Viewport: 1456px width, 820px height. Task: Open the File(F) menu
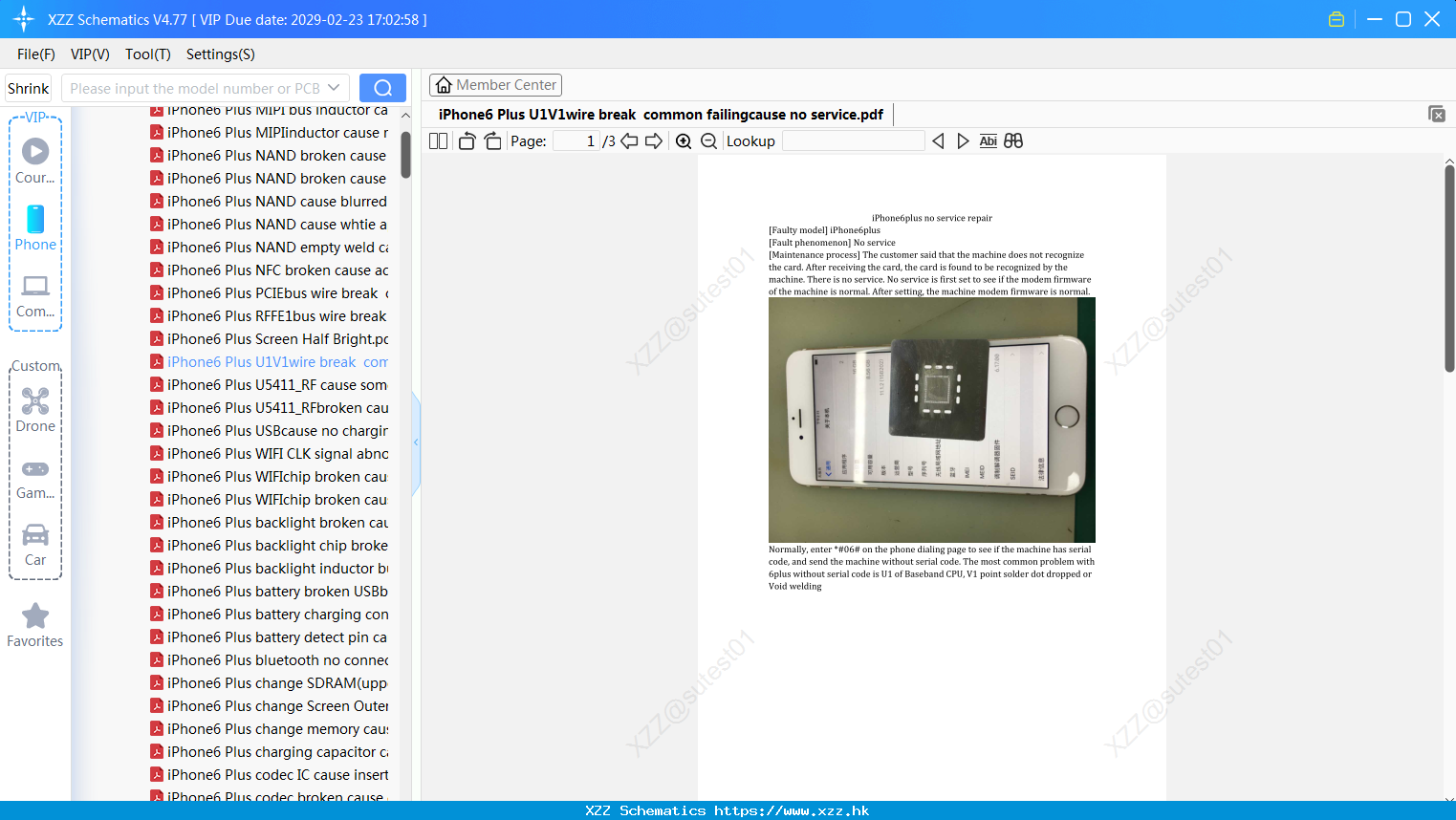click(x=36, y=54)
